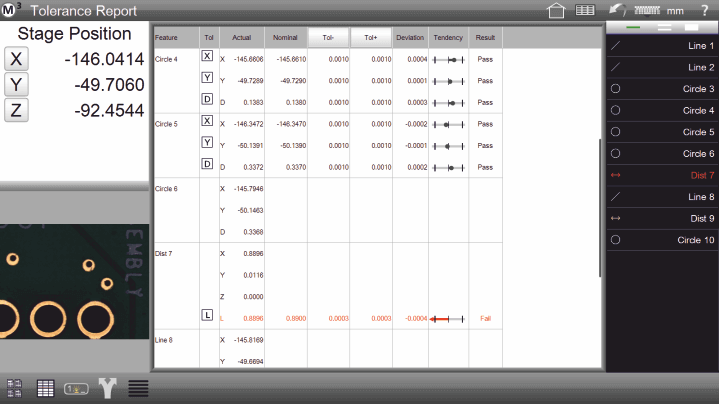Viewport: 719px width, 404px height.
Task: Open the help question mark icon
Action: 706,11
